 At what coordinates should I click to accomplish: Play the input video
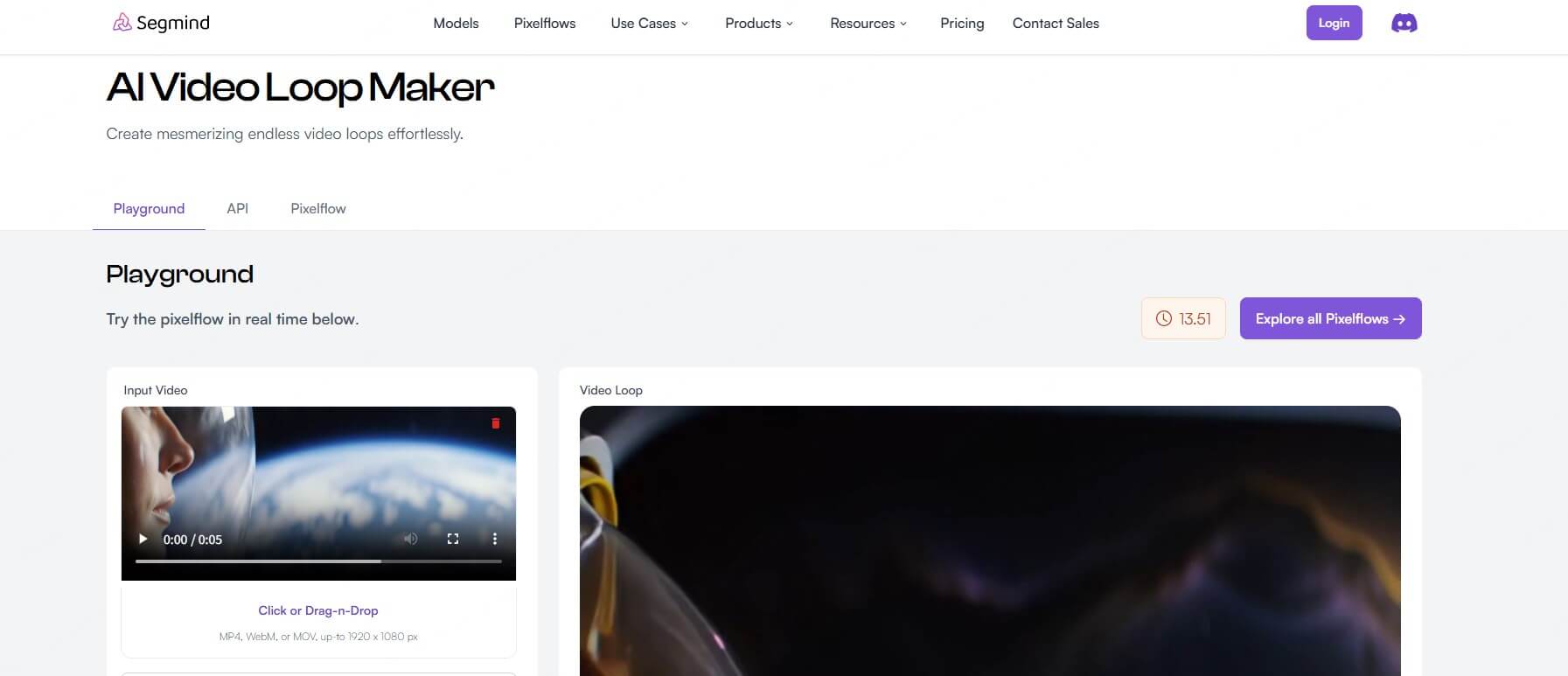(x=143, y=539)
